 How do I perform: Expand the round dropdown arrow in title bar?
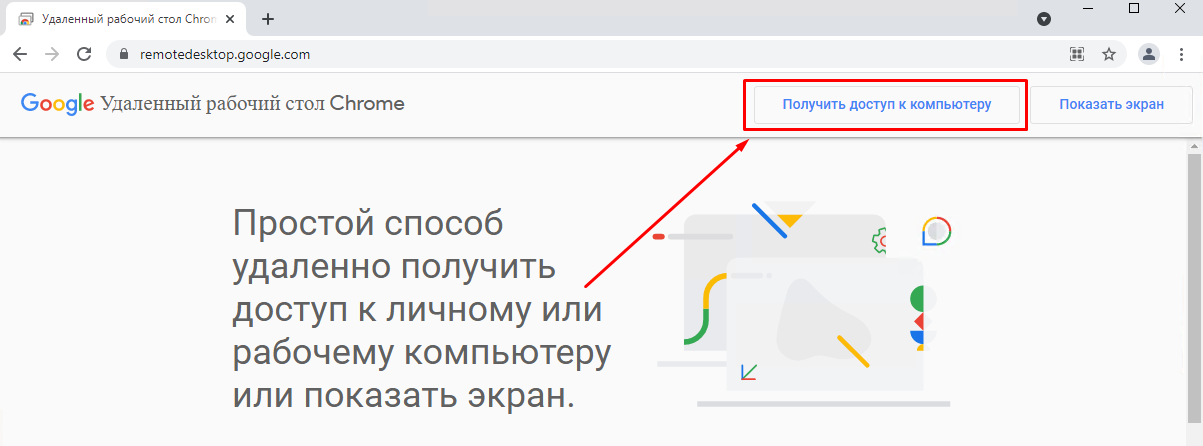(x=1044, y=19)
